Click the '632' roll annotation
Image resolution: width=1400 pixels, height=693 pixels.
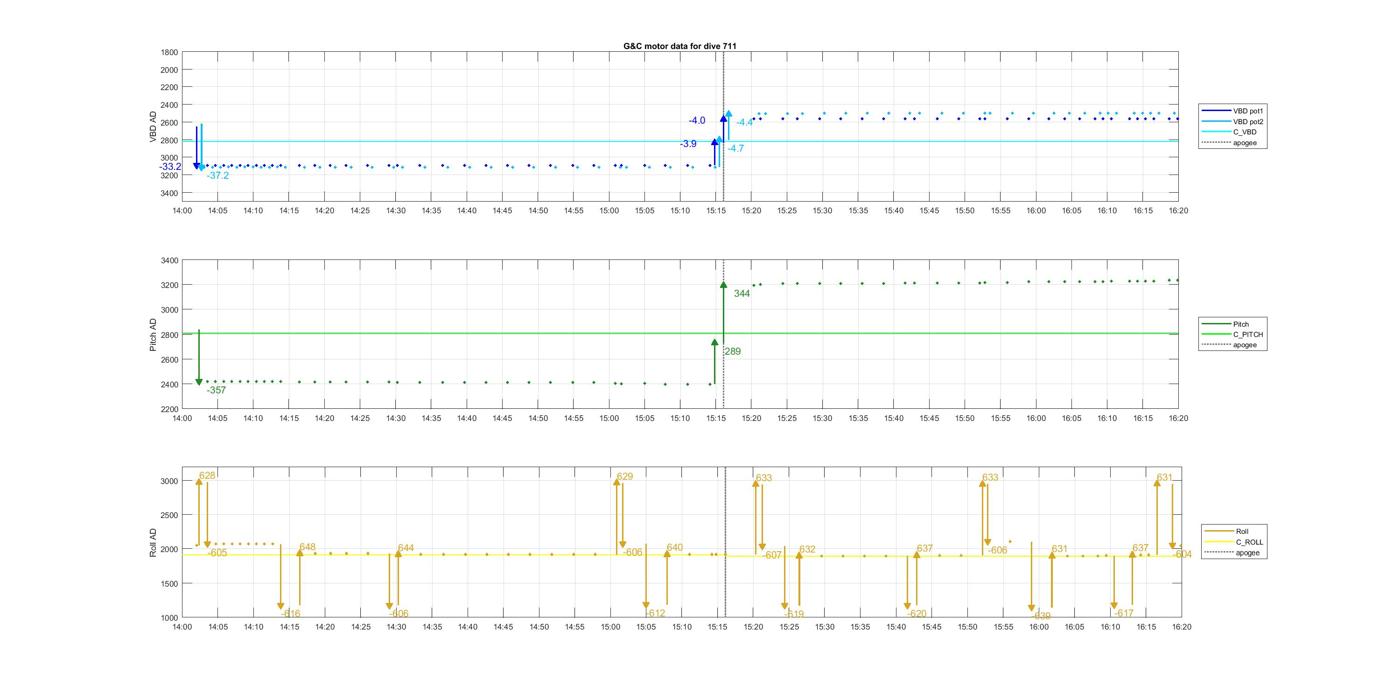(808, 549)
